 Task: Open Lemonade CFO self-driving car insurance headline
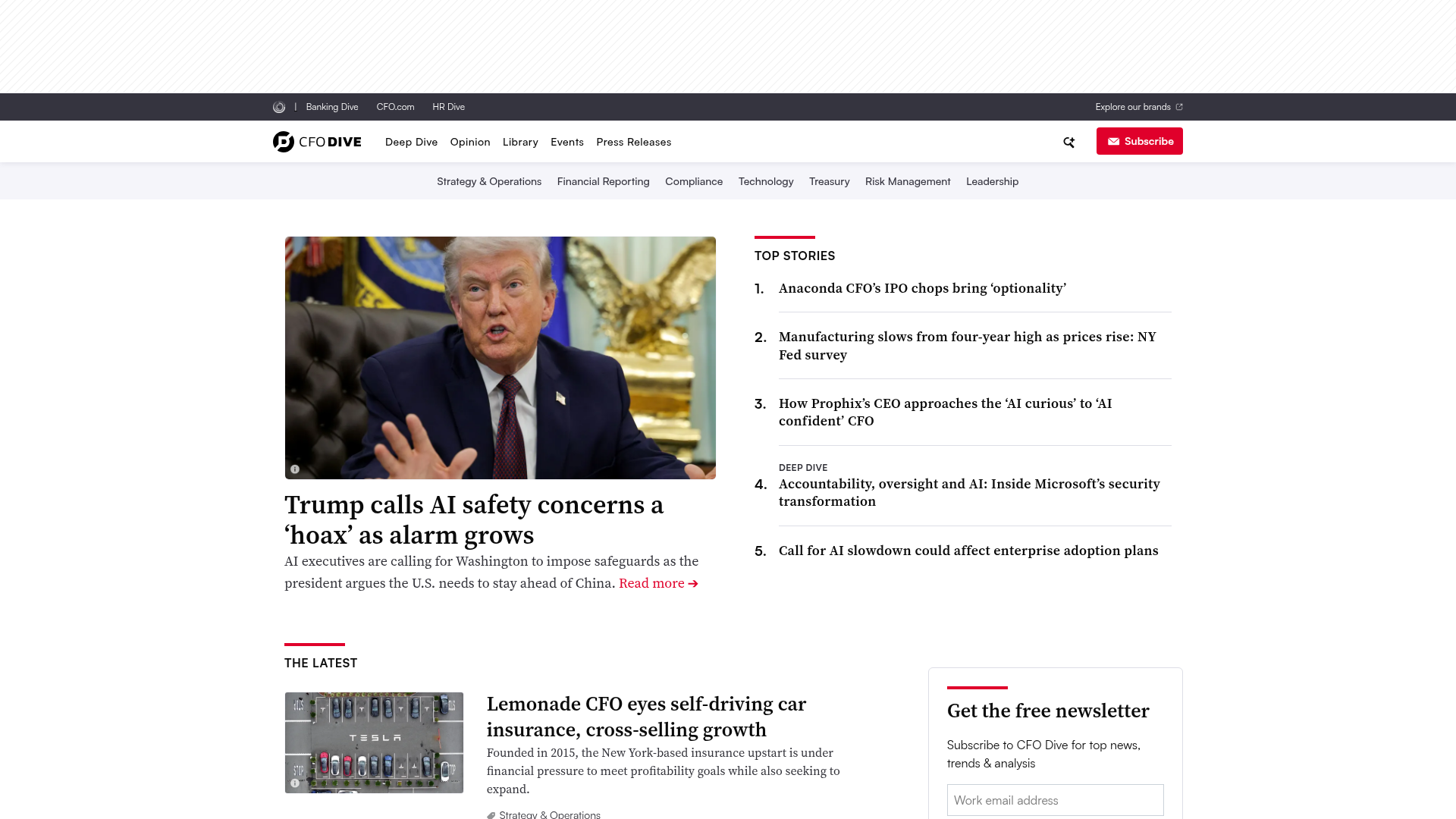click(x=646, y=717)
